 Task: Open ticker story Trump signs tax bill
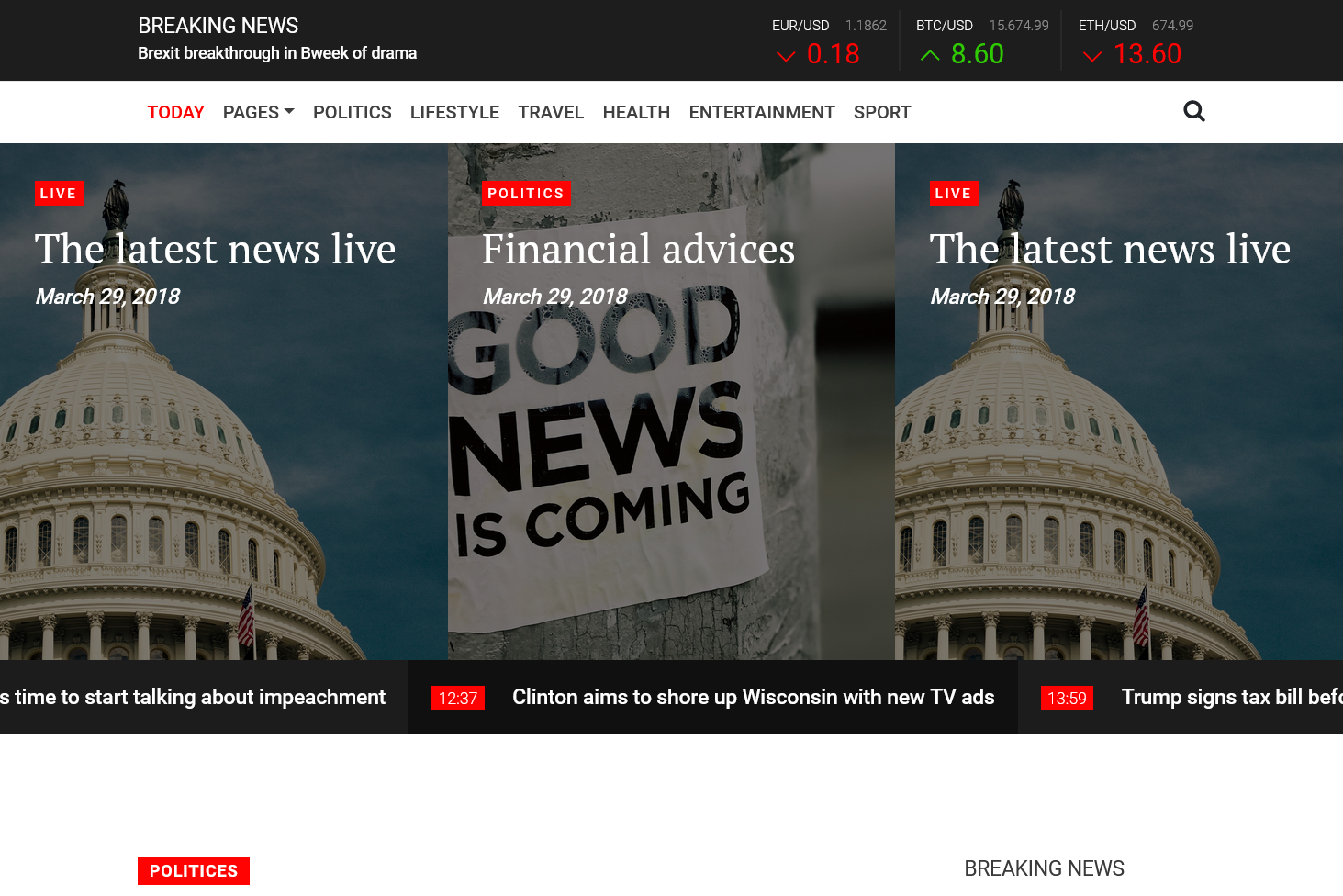click(x=1232, y=697)
